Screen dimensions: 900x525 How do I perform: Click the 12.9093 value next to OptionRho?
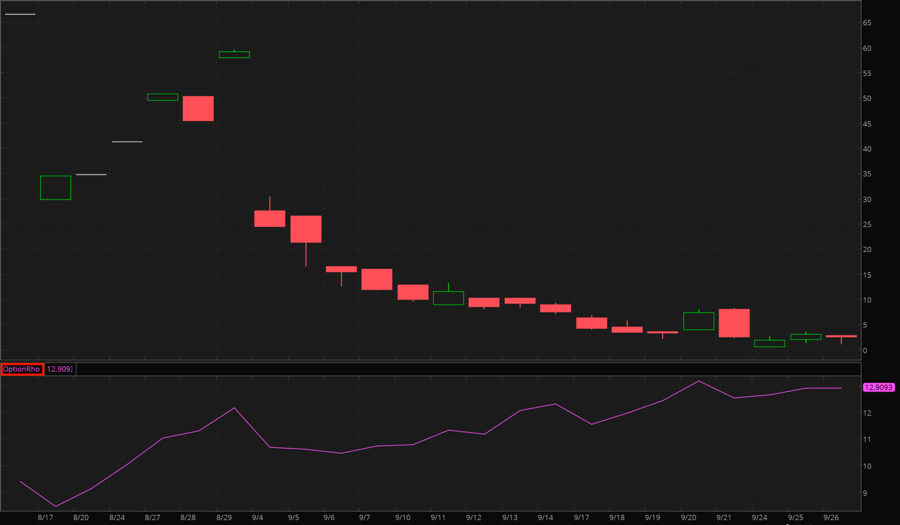pos(59,369)
